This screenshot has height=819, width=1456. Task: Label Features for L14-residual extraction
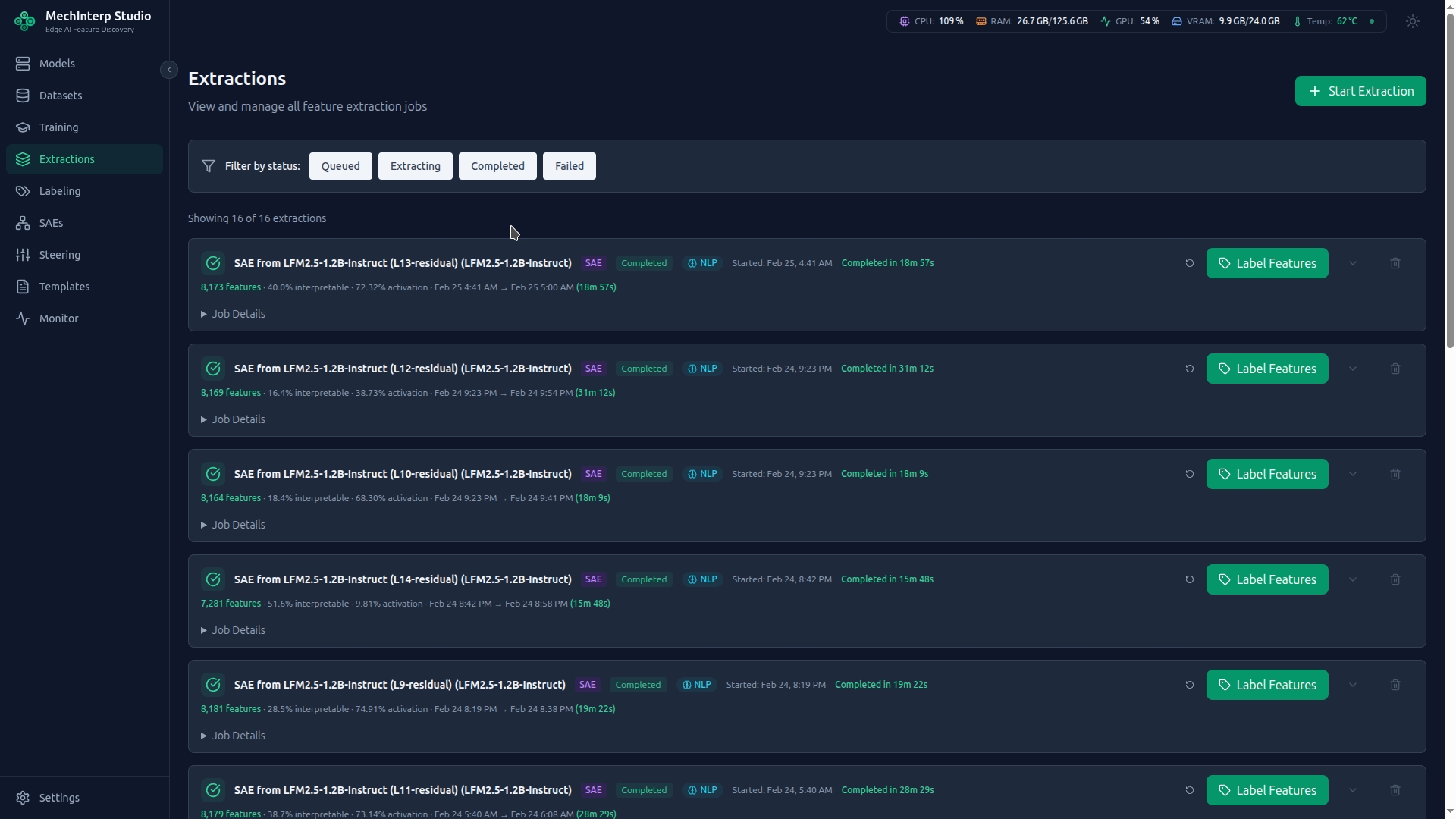pos(1267,579)
